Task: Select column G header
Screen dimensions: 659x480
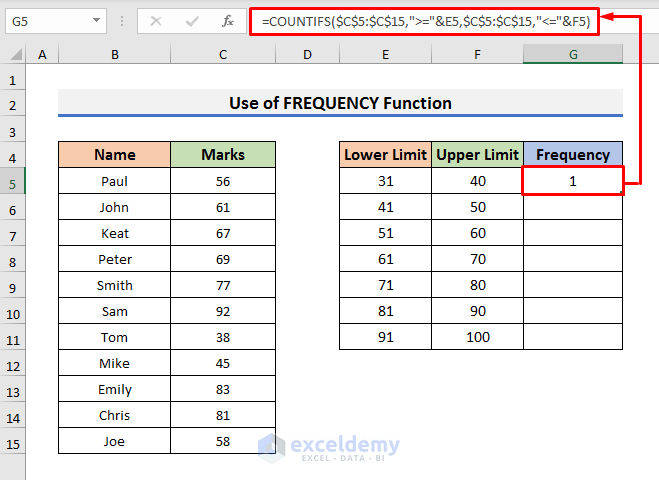Action: click(573, 55)
